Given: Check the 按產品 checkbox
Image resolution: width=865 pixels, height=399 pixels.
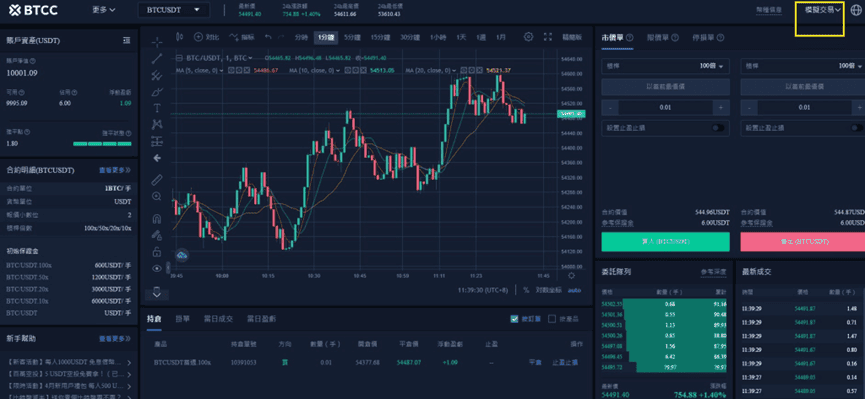Looking at the screenshot, I should [x=552, y=318].
